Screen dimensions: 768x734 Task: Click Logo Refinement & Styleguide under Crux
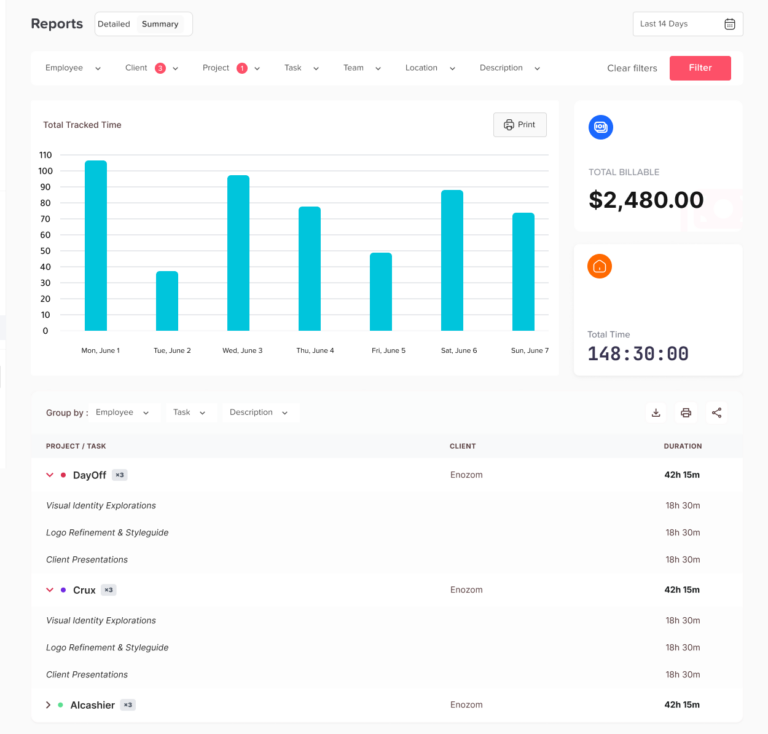pyautogui.click(x=107, y=648)
